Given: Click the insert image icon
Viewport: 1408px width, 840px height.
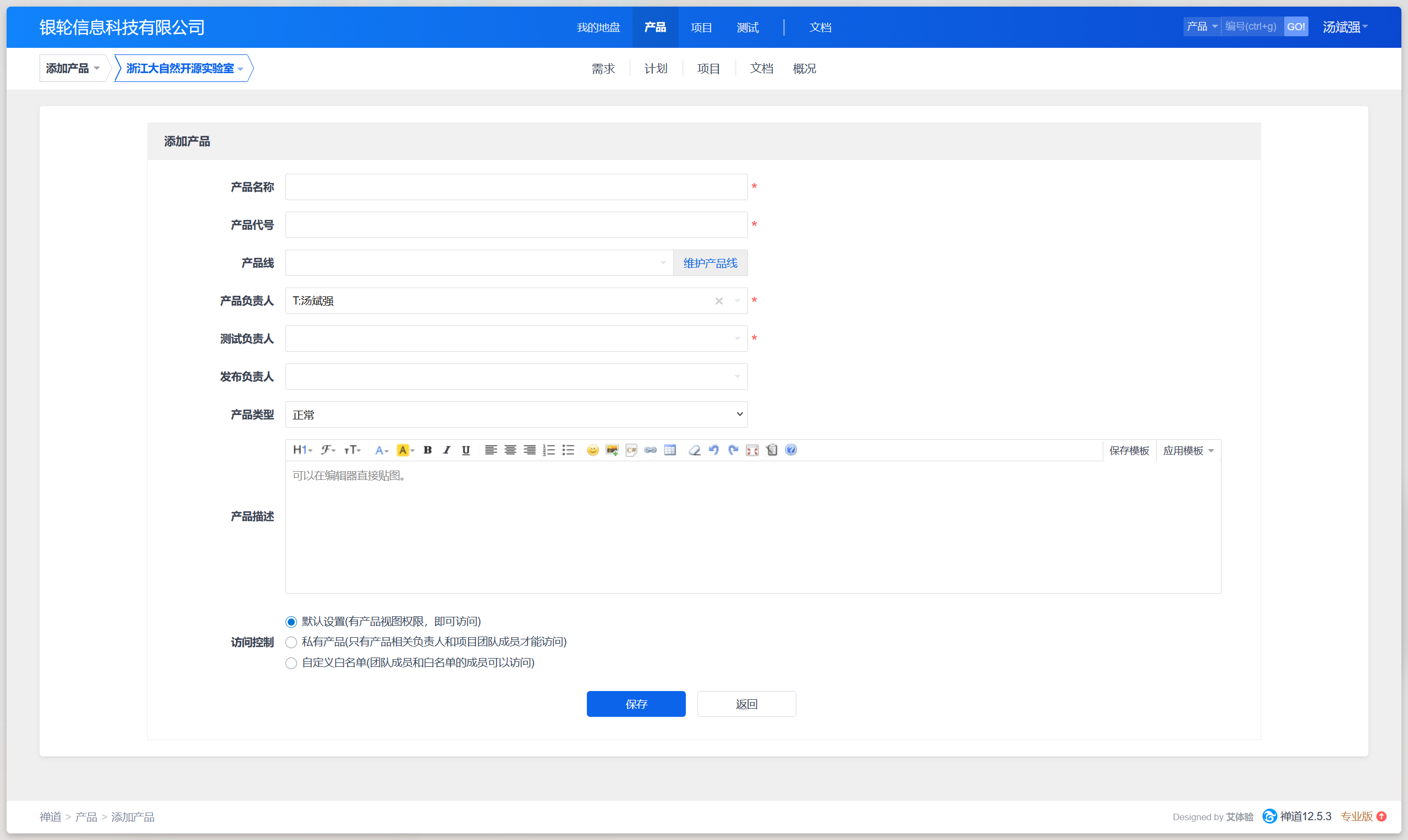Looking at the screenshot, I should click(612, 450).
